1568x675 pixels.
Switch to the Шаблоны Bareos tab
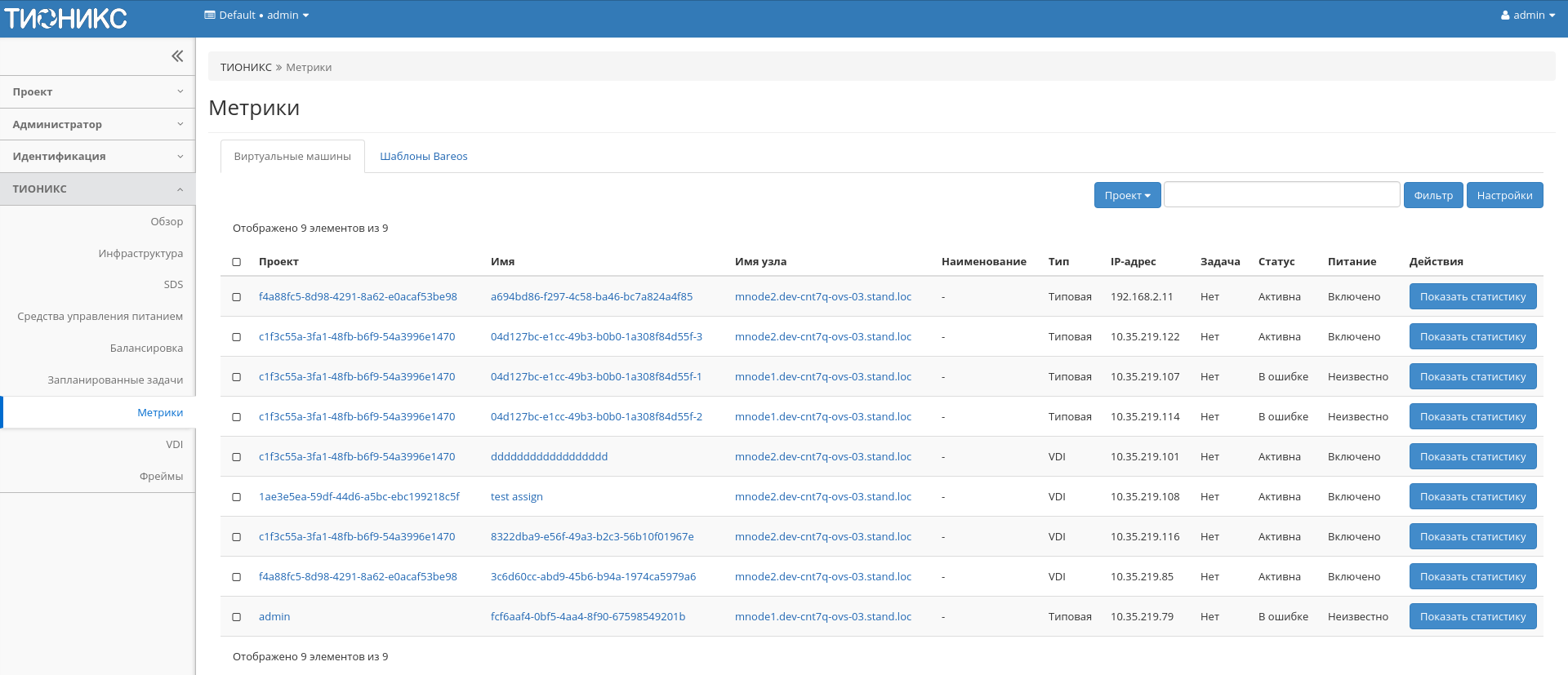(x=423, y=156)
